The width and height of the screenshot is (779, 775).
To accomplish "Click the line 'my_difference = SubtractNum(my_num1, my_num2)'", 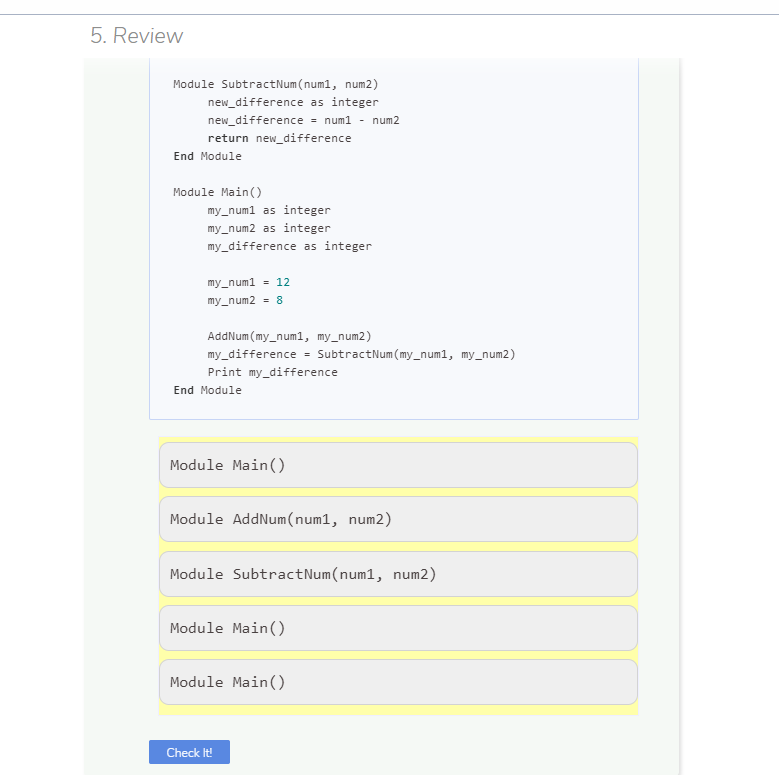I will [x=361, y=354].
